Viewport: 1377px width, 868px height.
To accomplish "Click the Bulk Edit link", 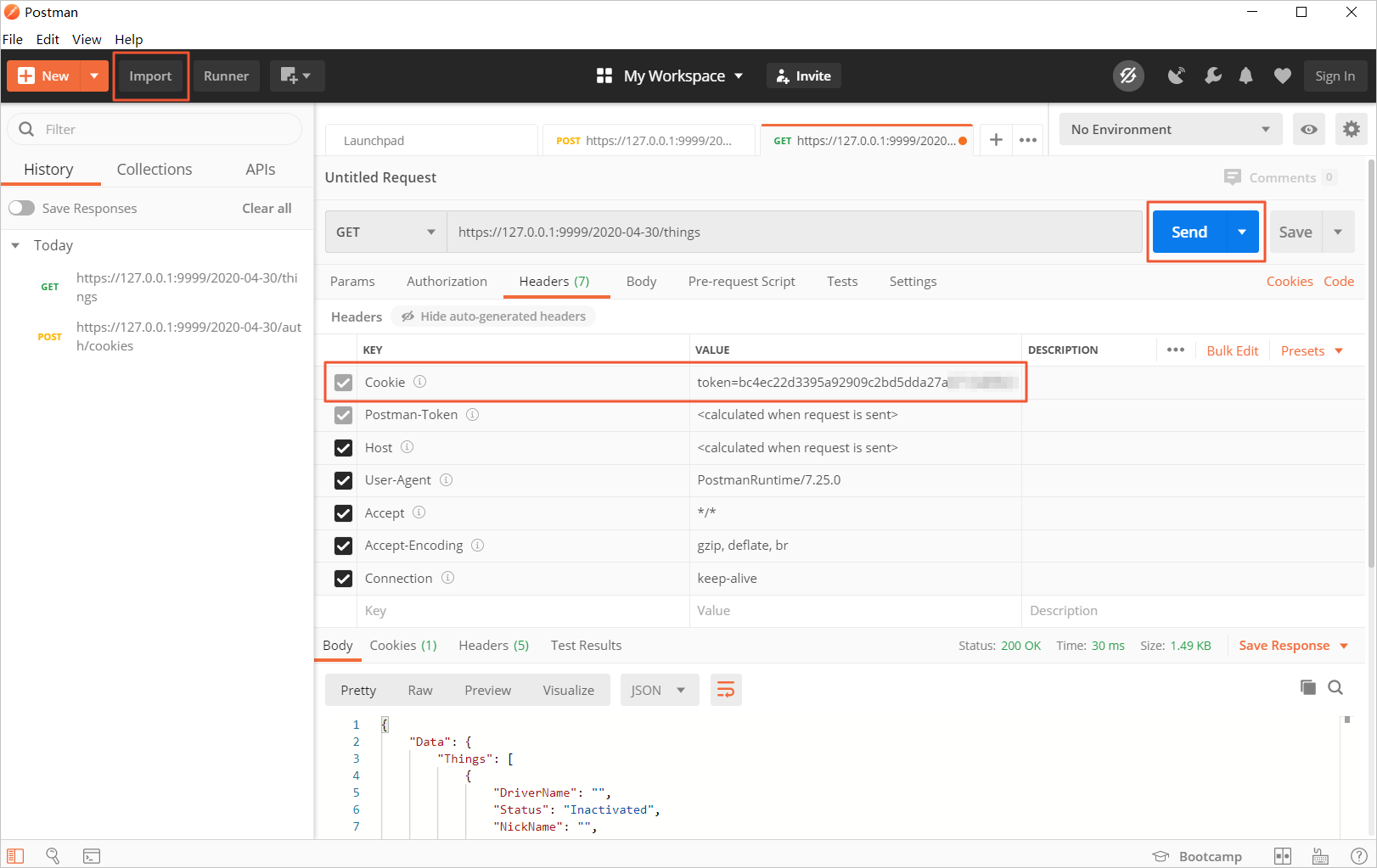I will pos(1232,350).
